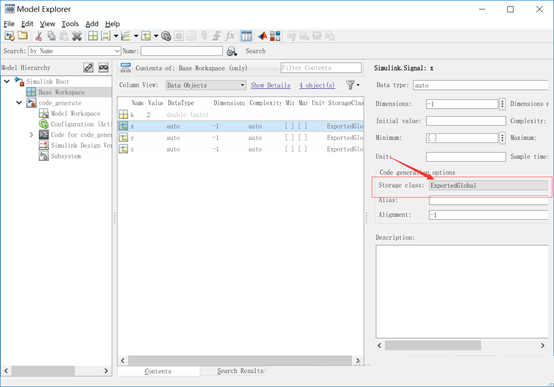
Task: Open the View menu
Action: tap(47, 24)
